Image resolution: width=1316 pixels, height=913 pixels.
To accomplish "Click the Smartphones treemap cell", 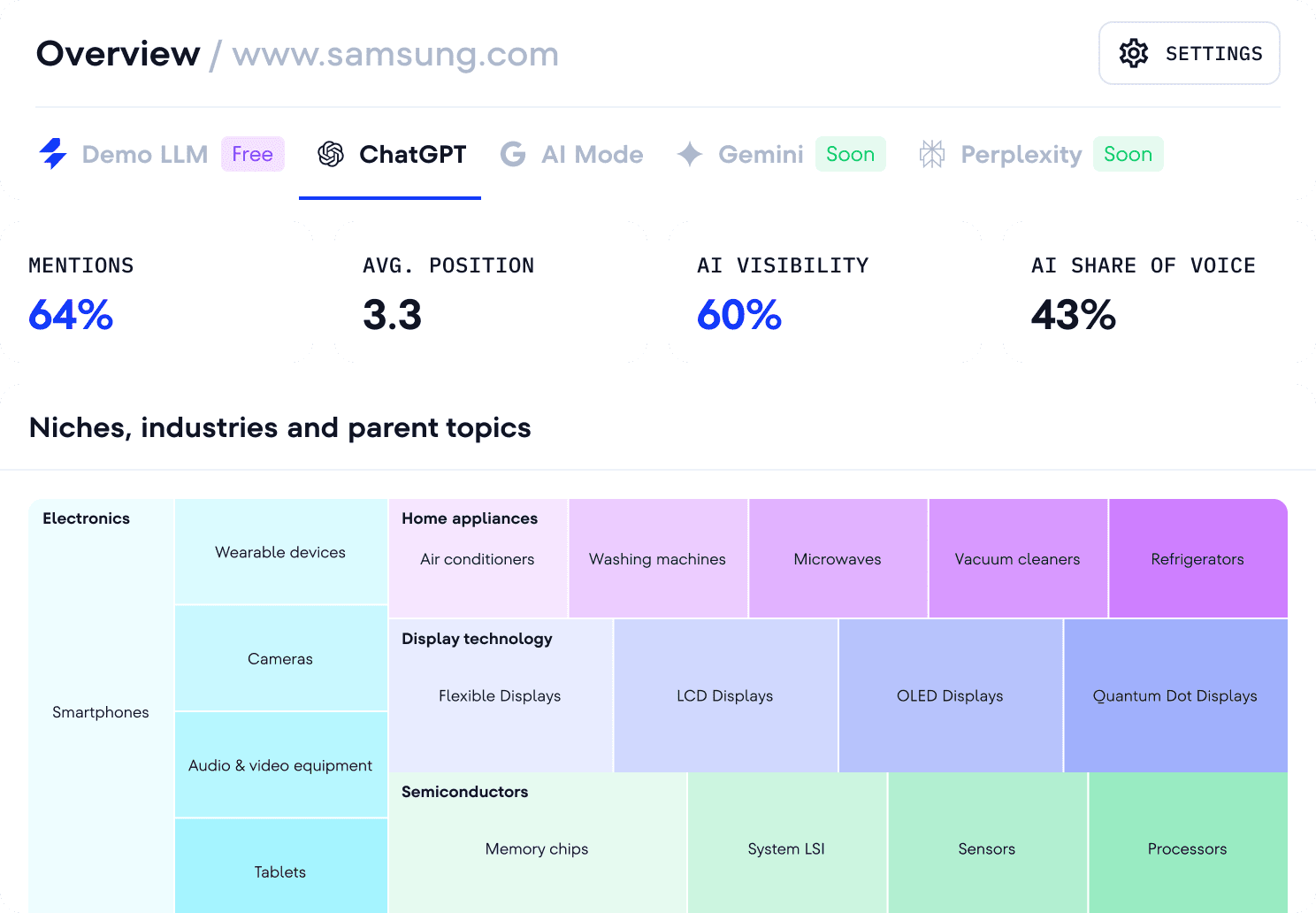I will pyautogui.click(x=101, y=712).
